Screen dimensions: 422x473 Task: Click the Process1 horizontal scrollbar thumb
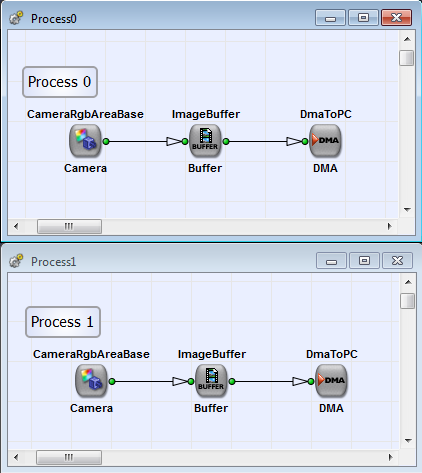69,457
